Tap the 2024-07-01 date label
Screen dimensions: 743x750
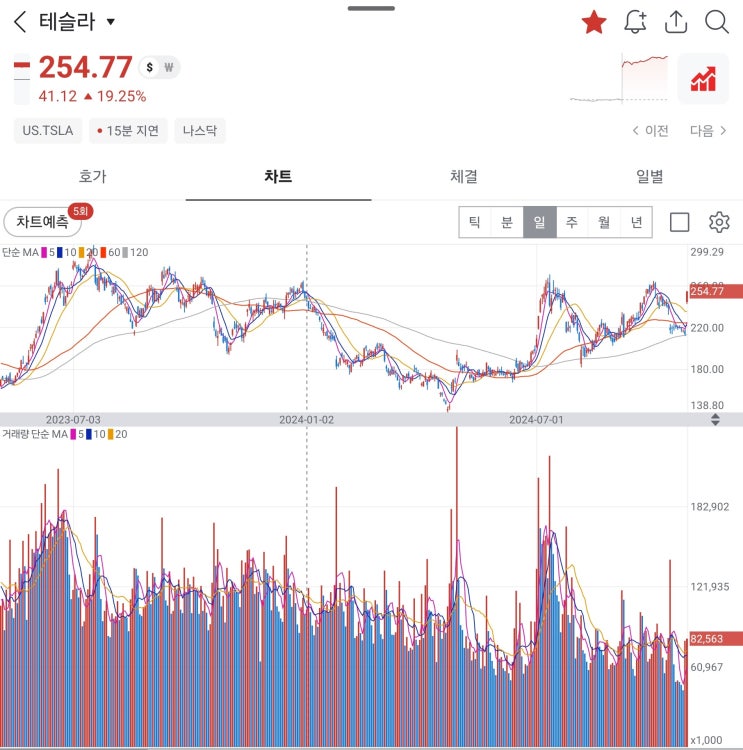pos(536,420)
